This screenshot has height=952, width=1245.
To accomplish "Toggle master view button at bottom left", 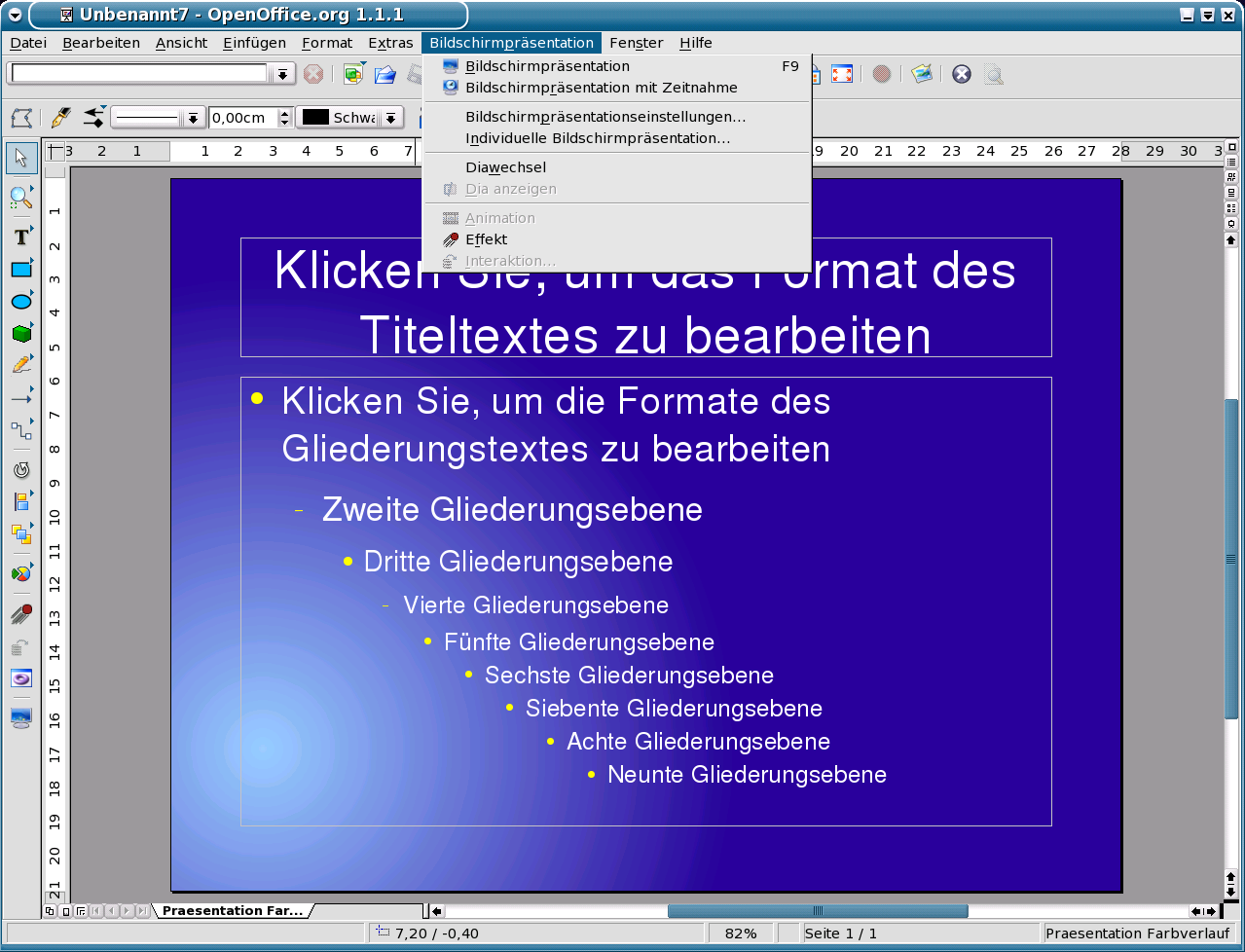I will click(65, 911).
